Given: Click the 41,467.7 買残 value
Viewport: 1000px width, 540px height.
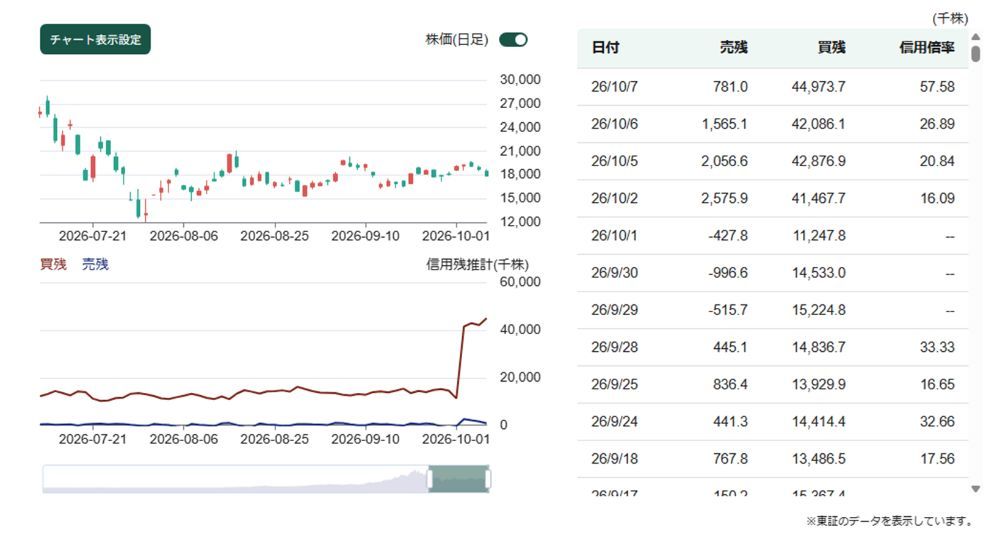Looking at the screenshot, I should coord(818,198).
